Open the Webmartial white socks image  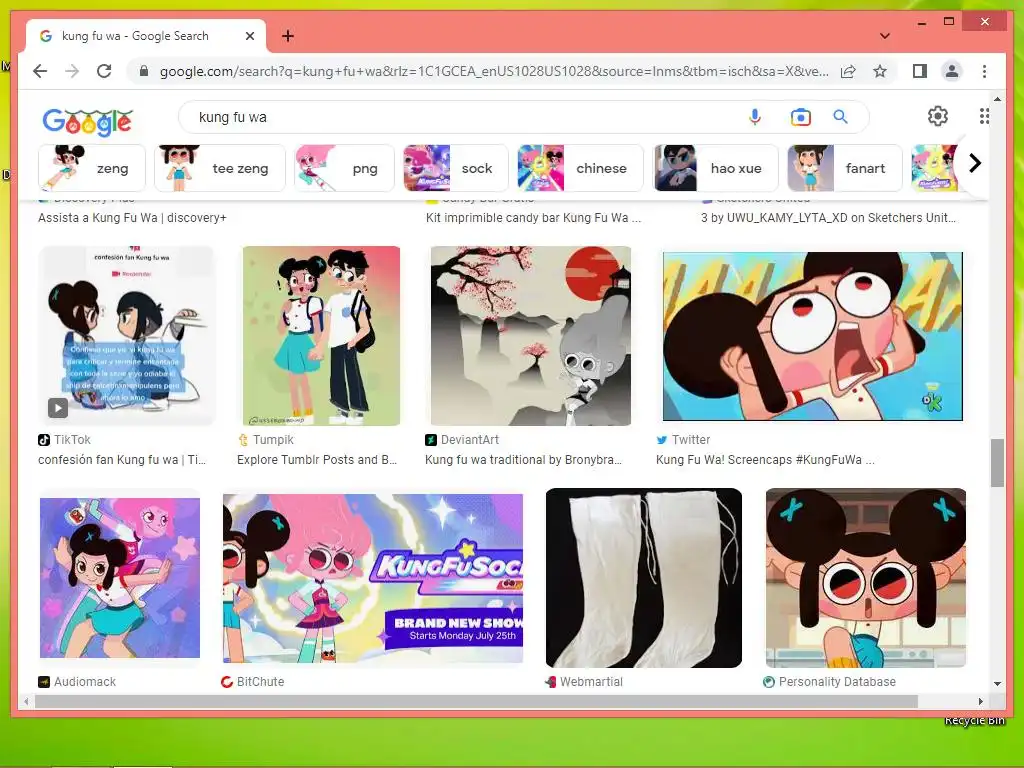(x=644, y=578)
